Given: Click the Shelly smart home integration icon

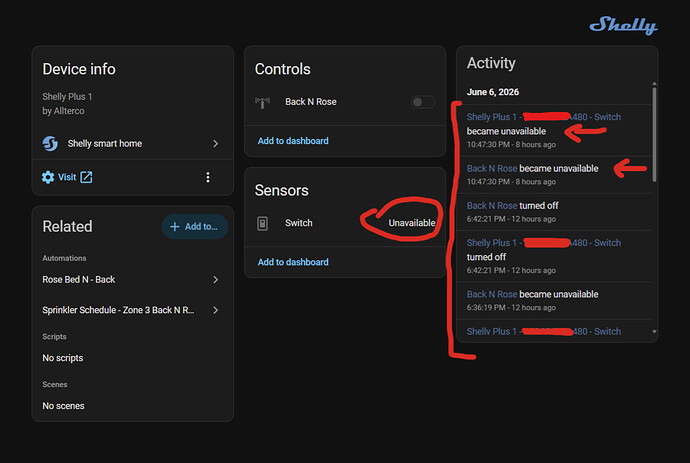Looking at the screenshot, I should point(50,143).
